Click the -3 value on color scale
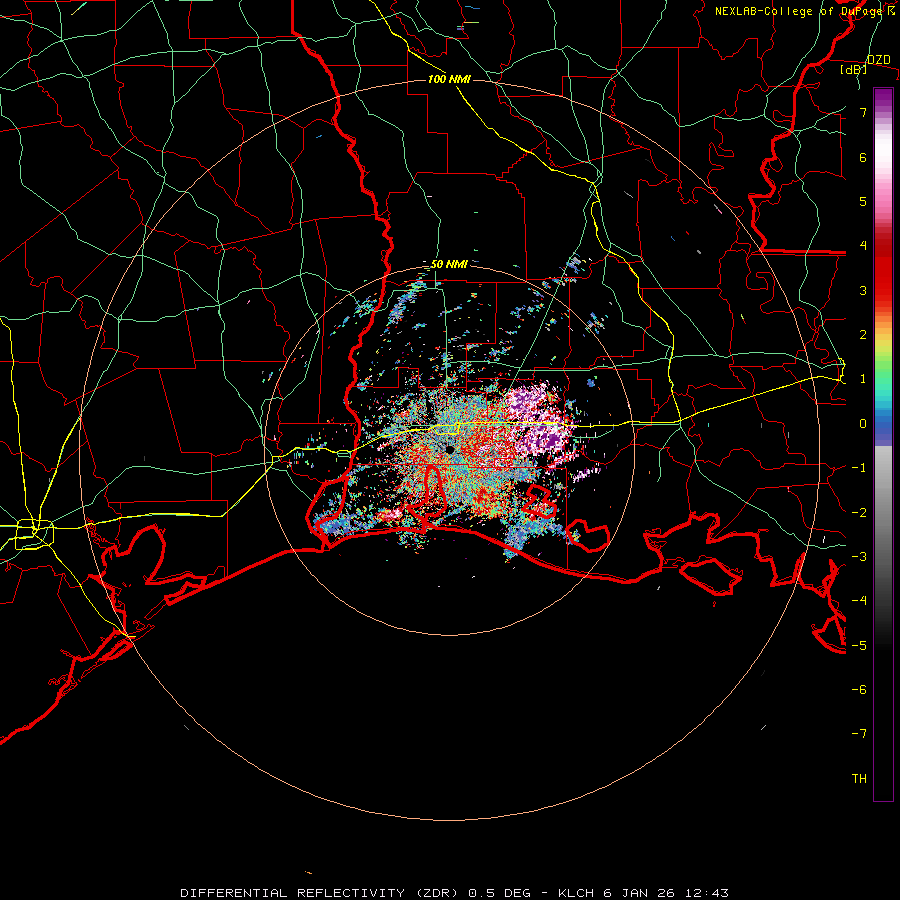Image resolution: width=900 pixels, height=900 pixels. [859, 557]
